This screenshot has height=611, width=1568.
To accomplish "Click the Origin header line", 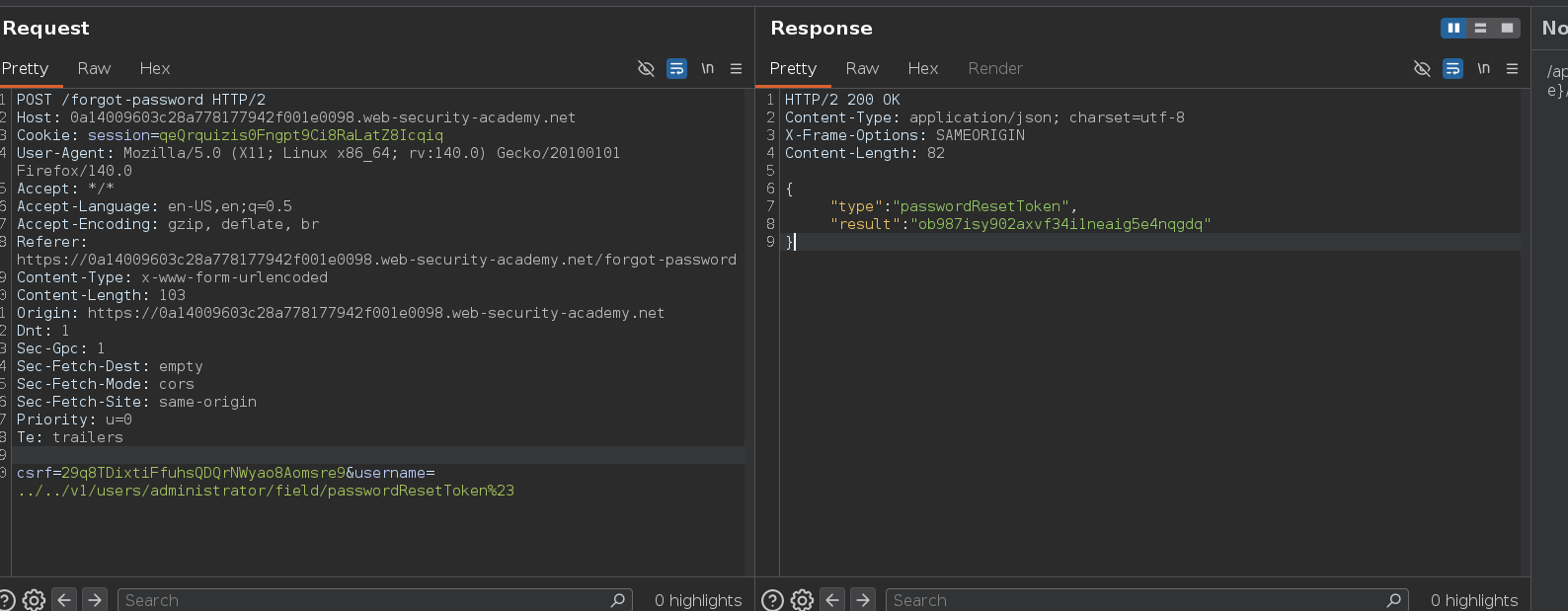I will point(341,313).
